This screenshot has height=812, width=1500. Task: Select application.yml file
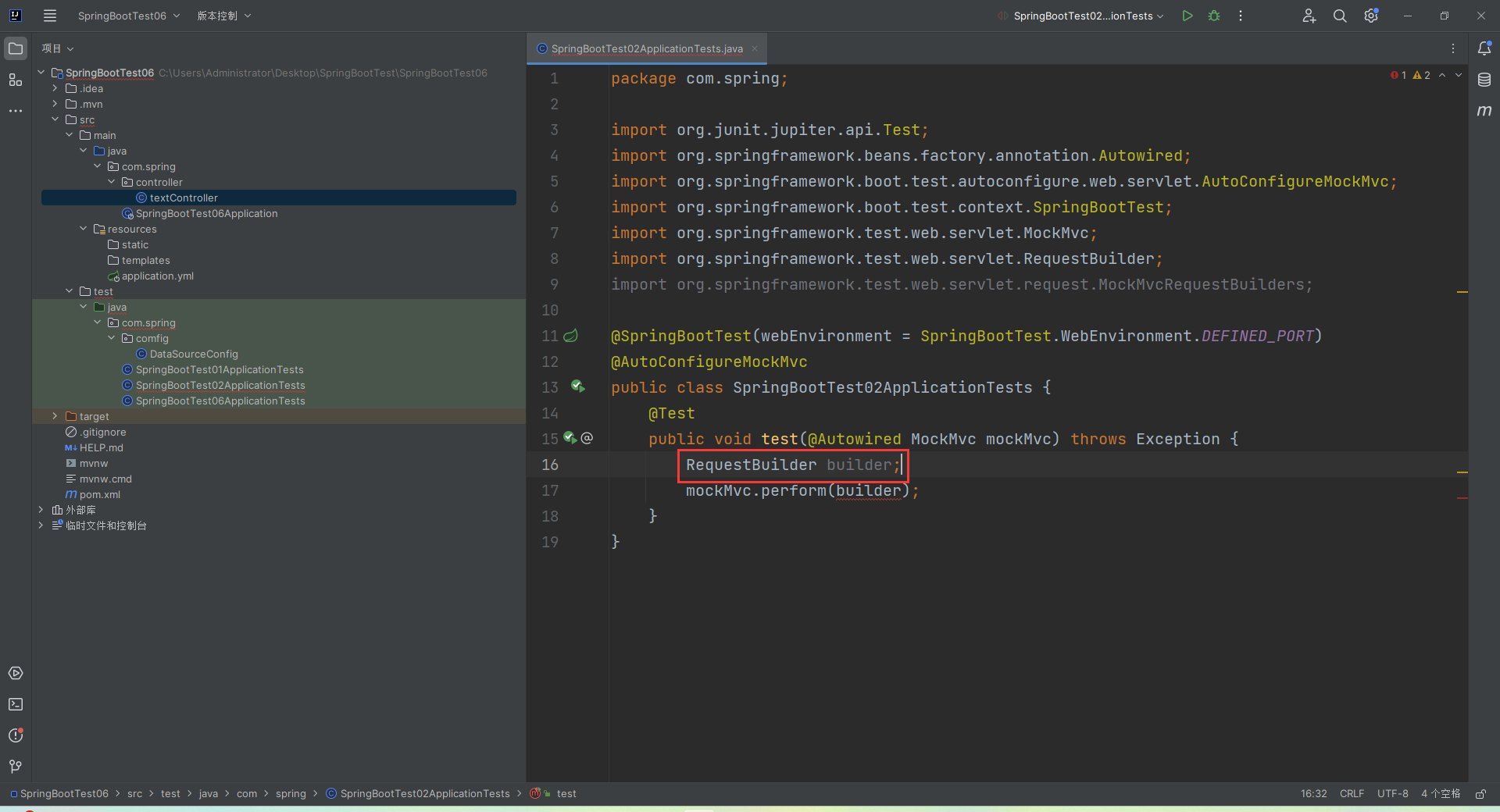[157, 276]
